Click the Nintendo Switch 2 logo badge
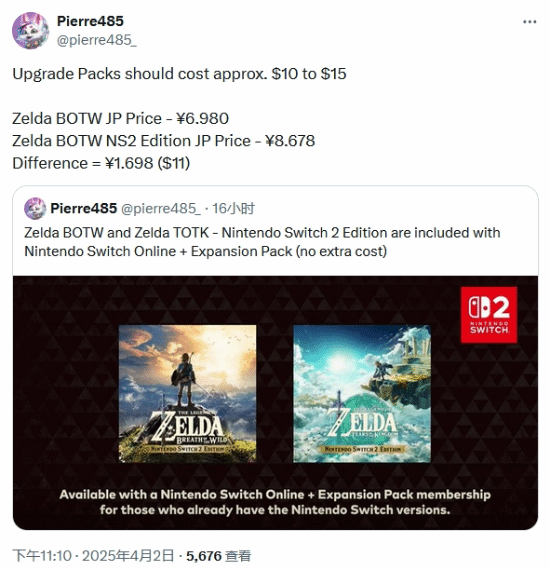The width and height of the screenshot is (550, 570). pyautogui.click(x=489, y=315)
